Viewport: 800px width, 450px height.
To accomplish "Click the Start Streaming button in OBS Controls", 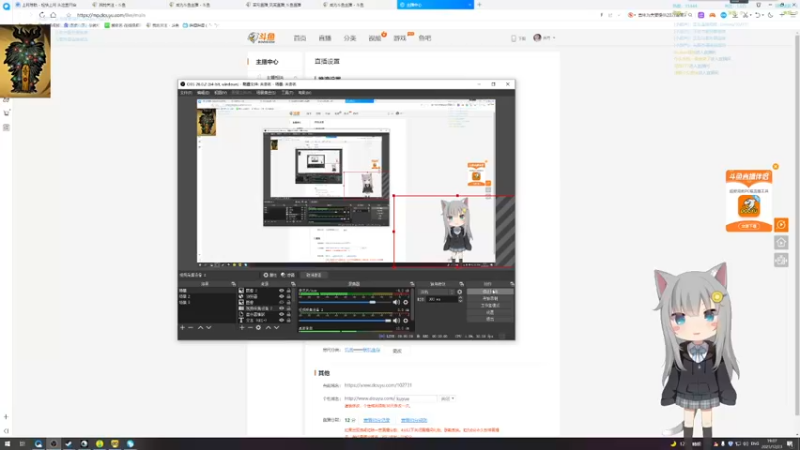I will [490, 291].
